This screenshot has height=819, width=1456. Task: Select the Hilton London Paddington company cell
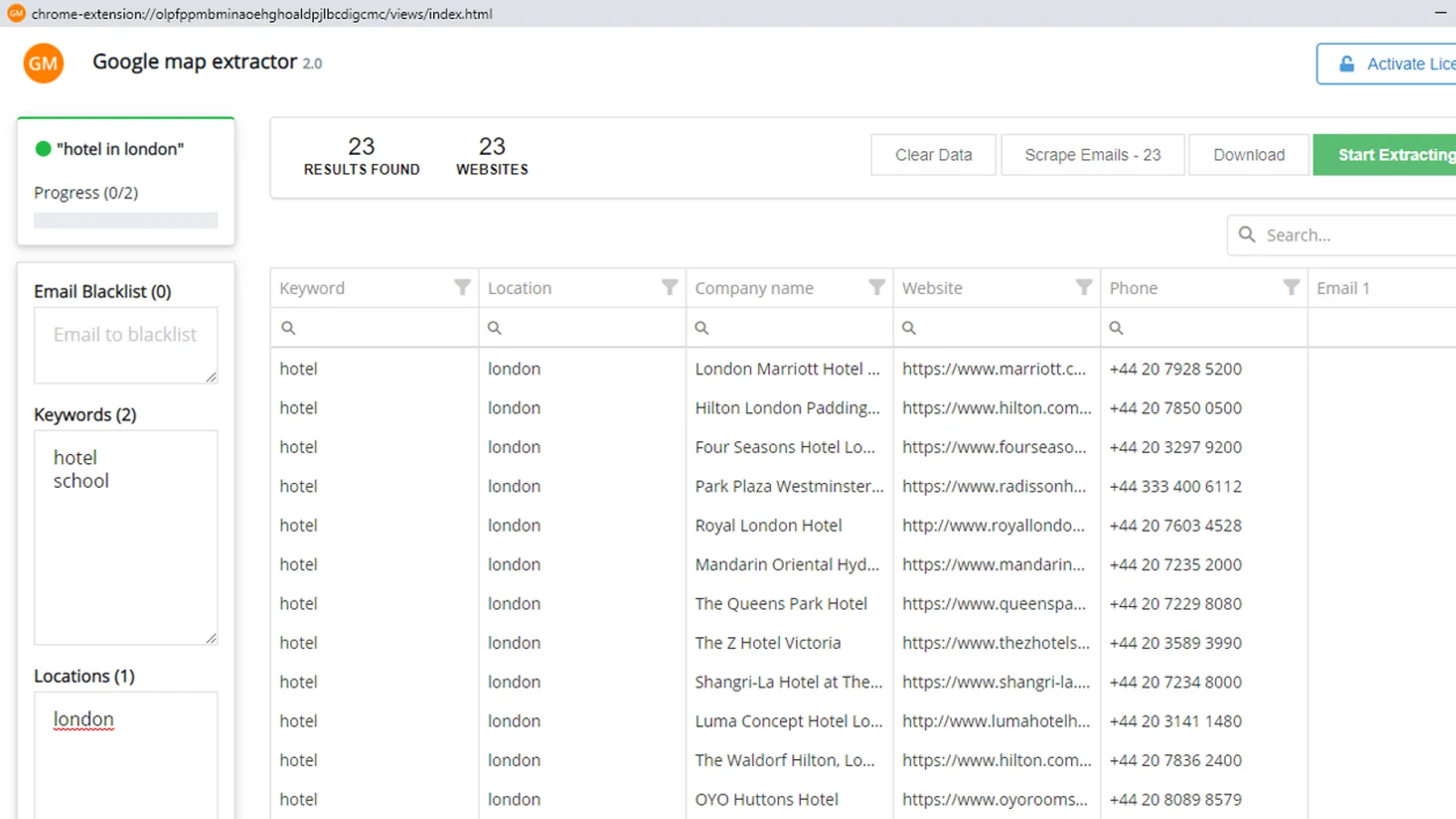[x=788, y=408]
